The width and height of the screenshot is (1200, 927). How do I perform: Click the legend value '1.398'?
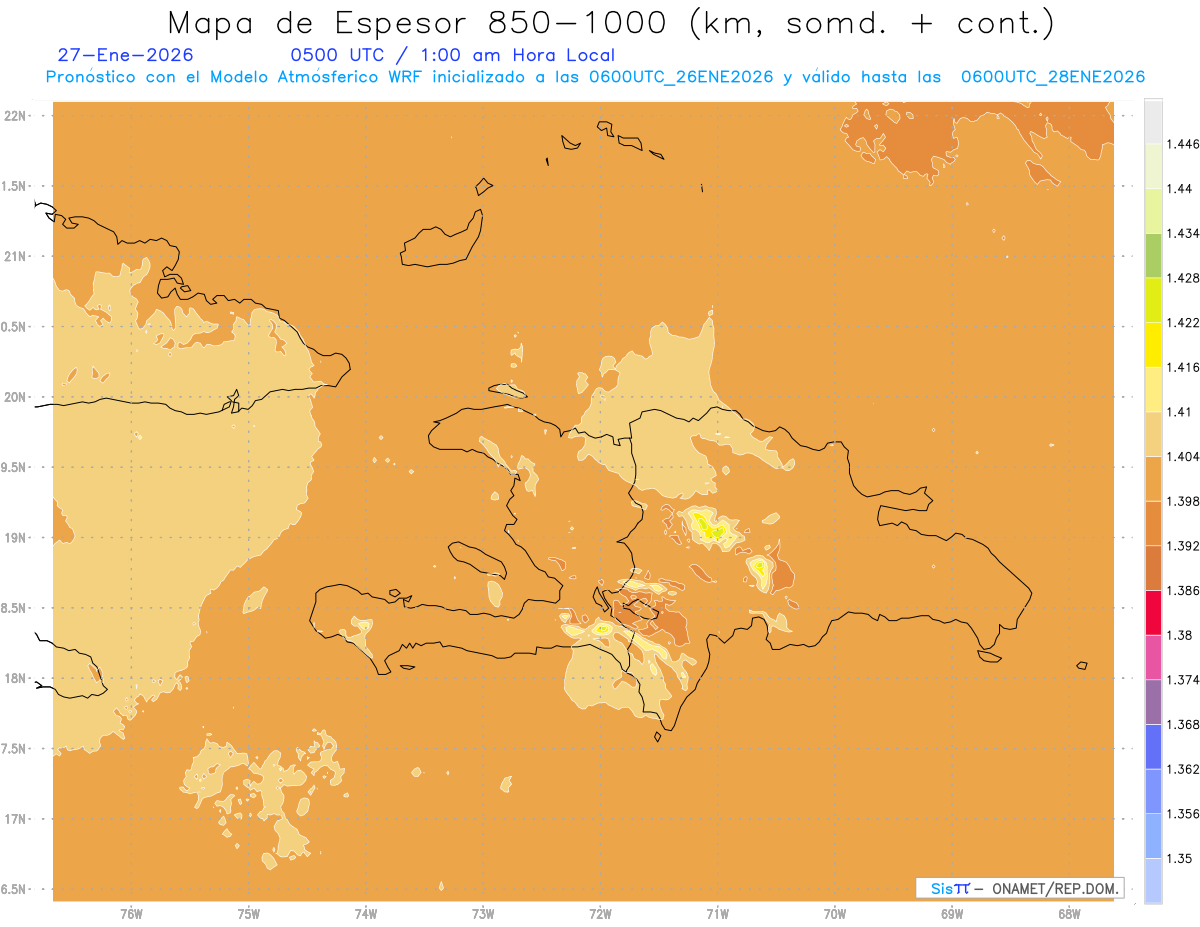1183,501
